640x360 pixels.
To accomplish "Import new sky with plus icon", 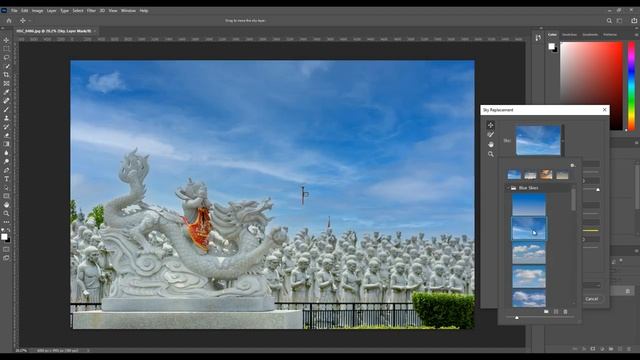I will (556, 312).
